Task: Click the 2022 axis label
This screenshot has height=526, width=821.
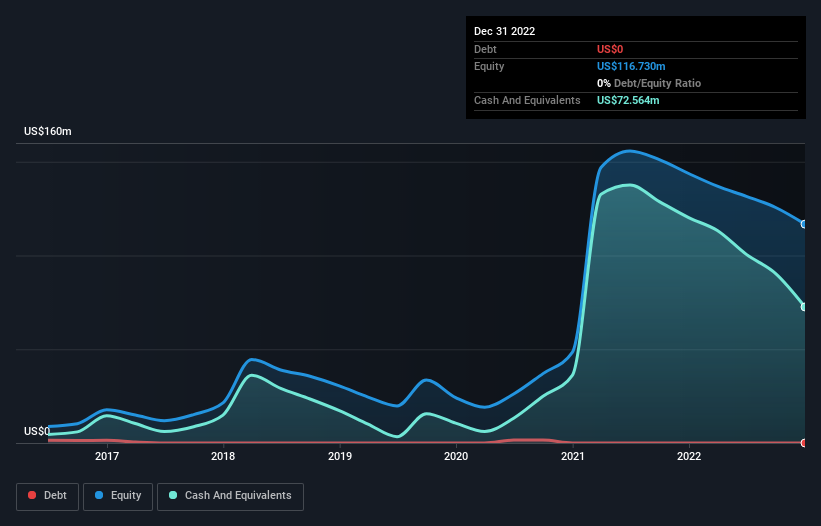Action: 689,456
